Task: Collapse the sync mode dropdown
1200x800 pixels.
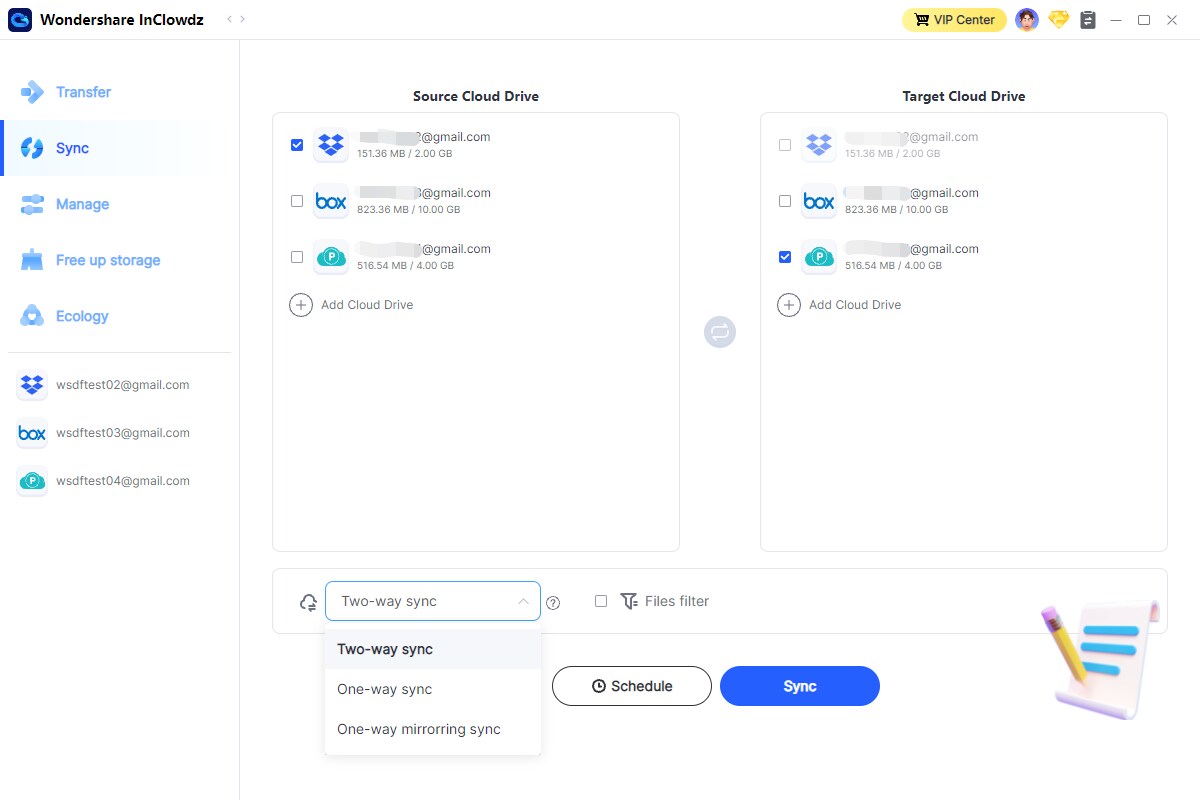Action: pyautogui.click(x=523, y=601)
